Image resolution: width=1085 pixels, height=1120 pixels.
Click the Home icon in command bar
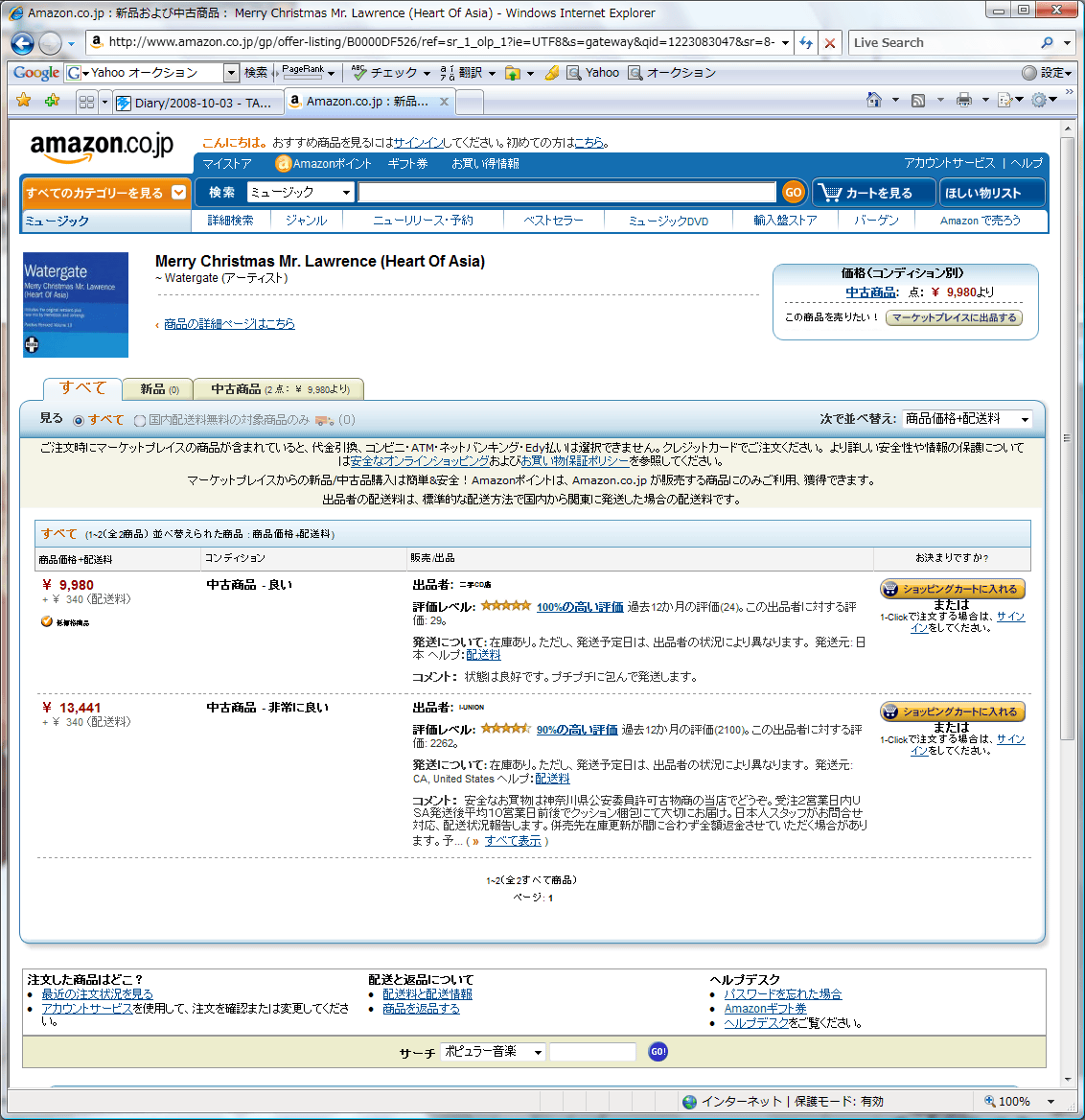(x=873, y=100)
